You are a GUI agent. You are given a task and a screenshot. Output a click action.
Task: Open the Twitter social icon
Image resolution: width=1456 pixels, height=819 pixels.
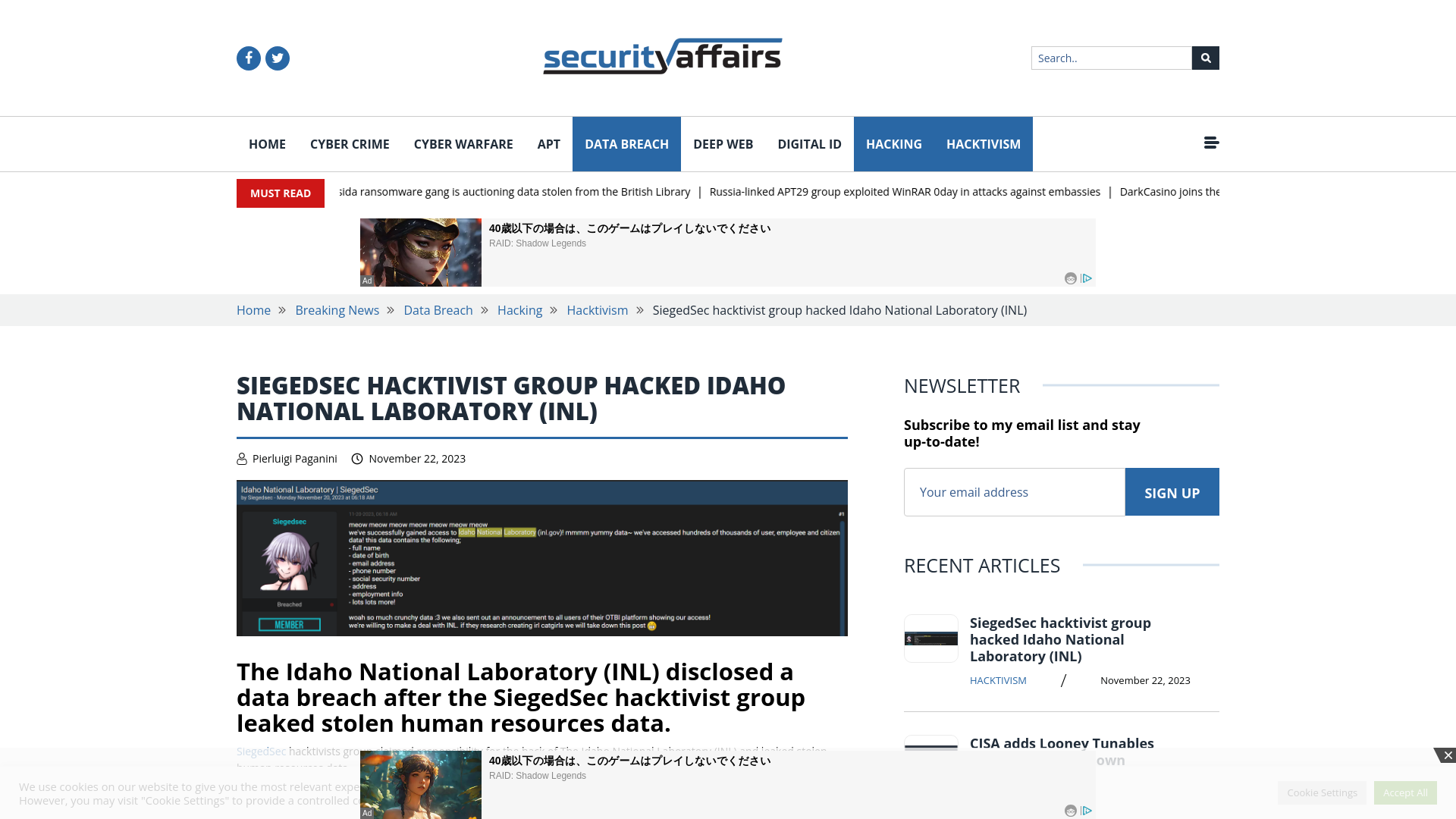pos(278,58)
